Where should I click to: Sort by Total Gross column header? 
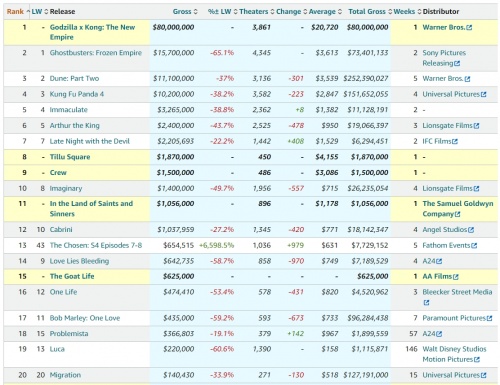(x=367, y=12)
